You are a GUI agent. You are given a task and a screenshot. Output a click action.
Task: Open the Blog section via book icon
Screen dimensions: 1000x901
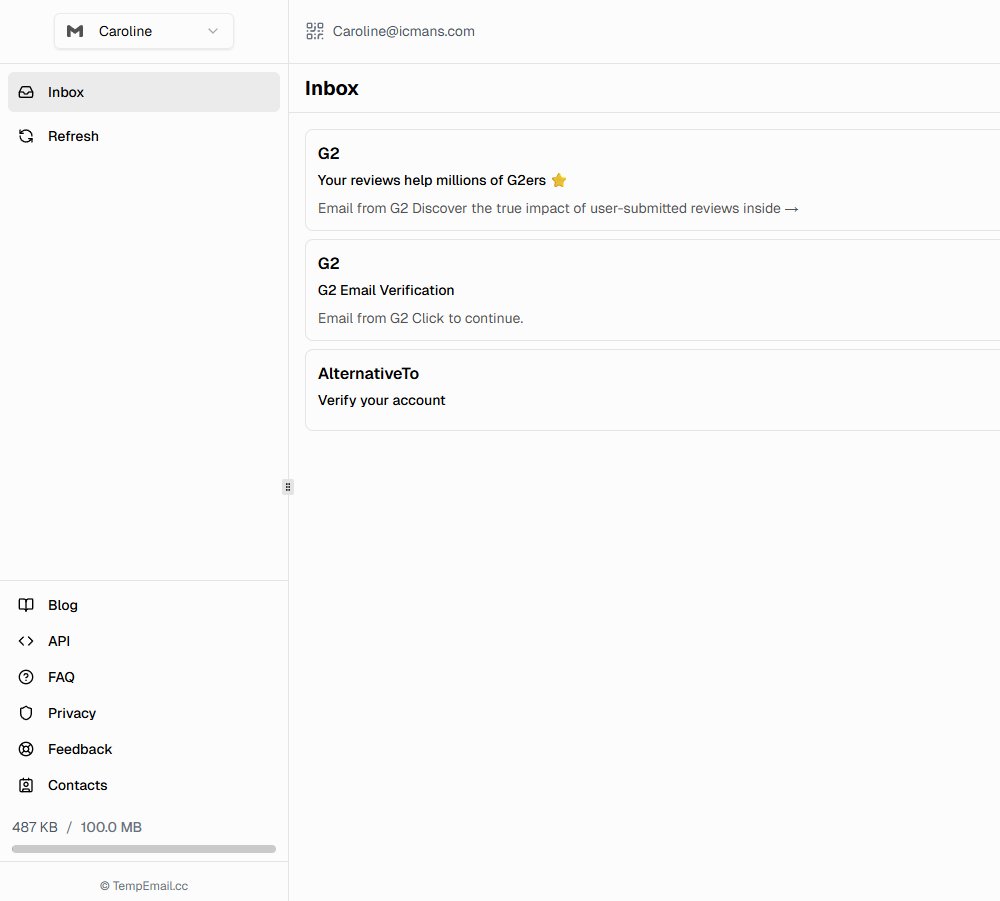[26, 605]
